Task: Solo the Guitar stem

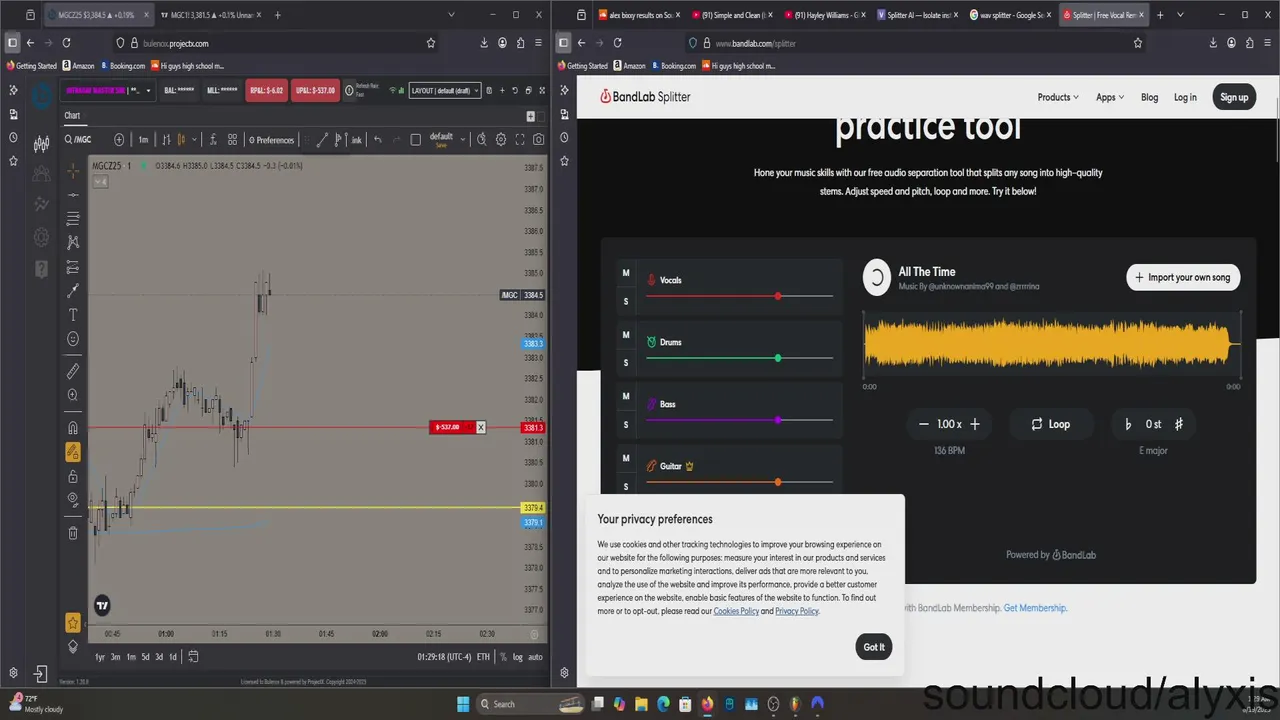Action: (x=626, y=486)
